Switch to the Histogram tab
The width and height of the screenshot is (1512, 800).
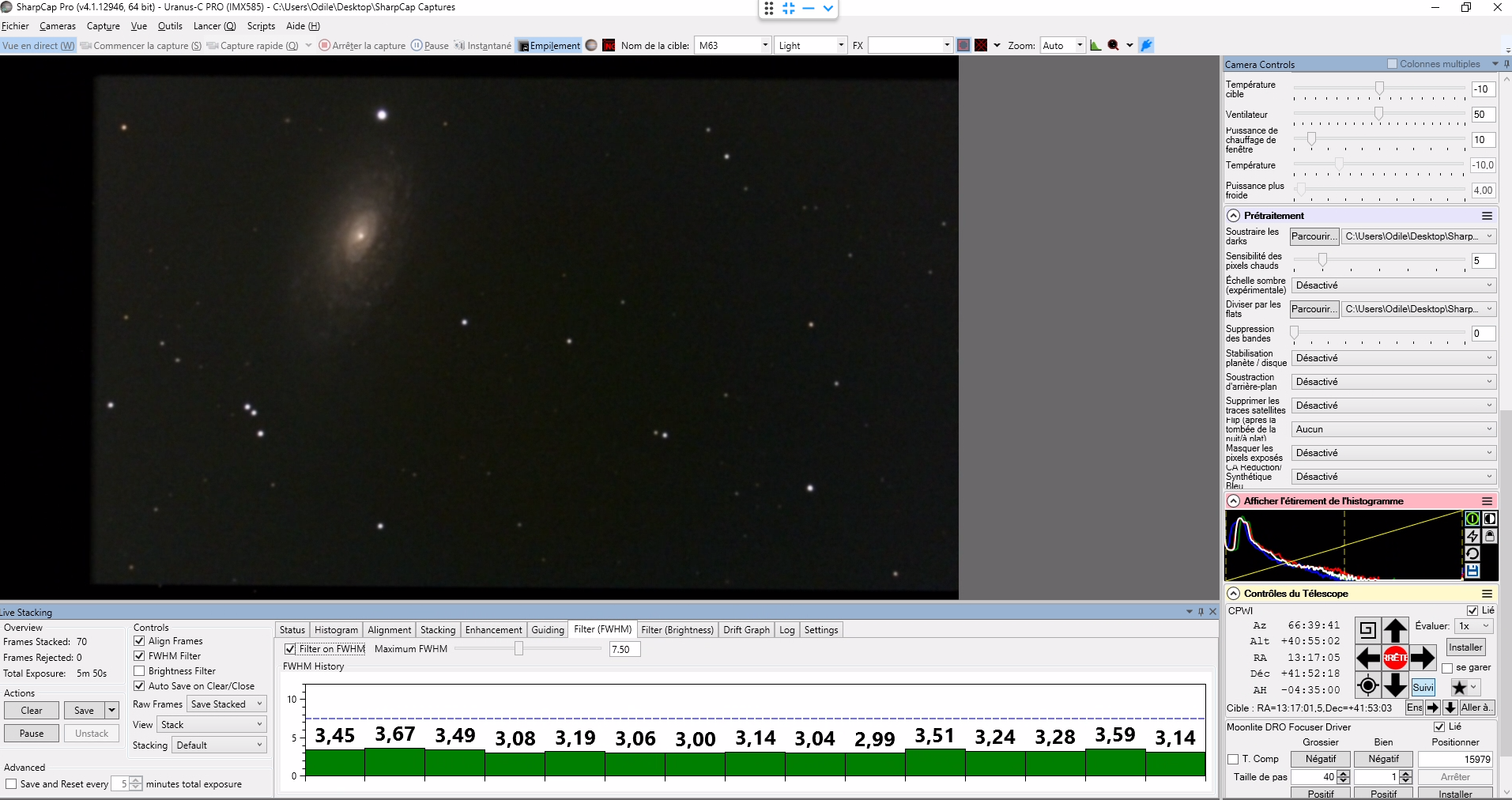(x=336, y=630)
